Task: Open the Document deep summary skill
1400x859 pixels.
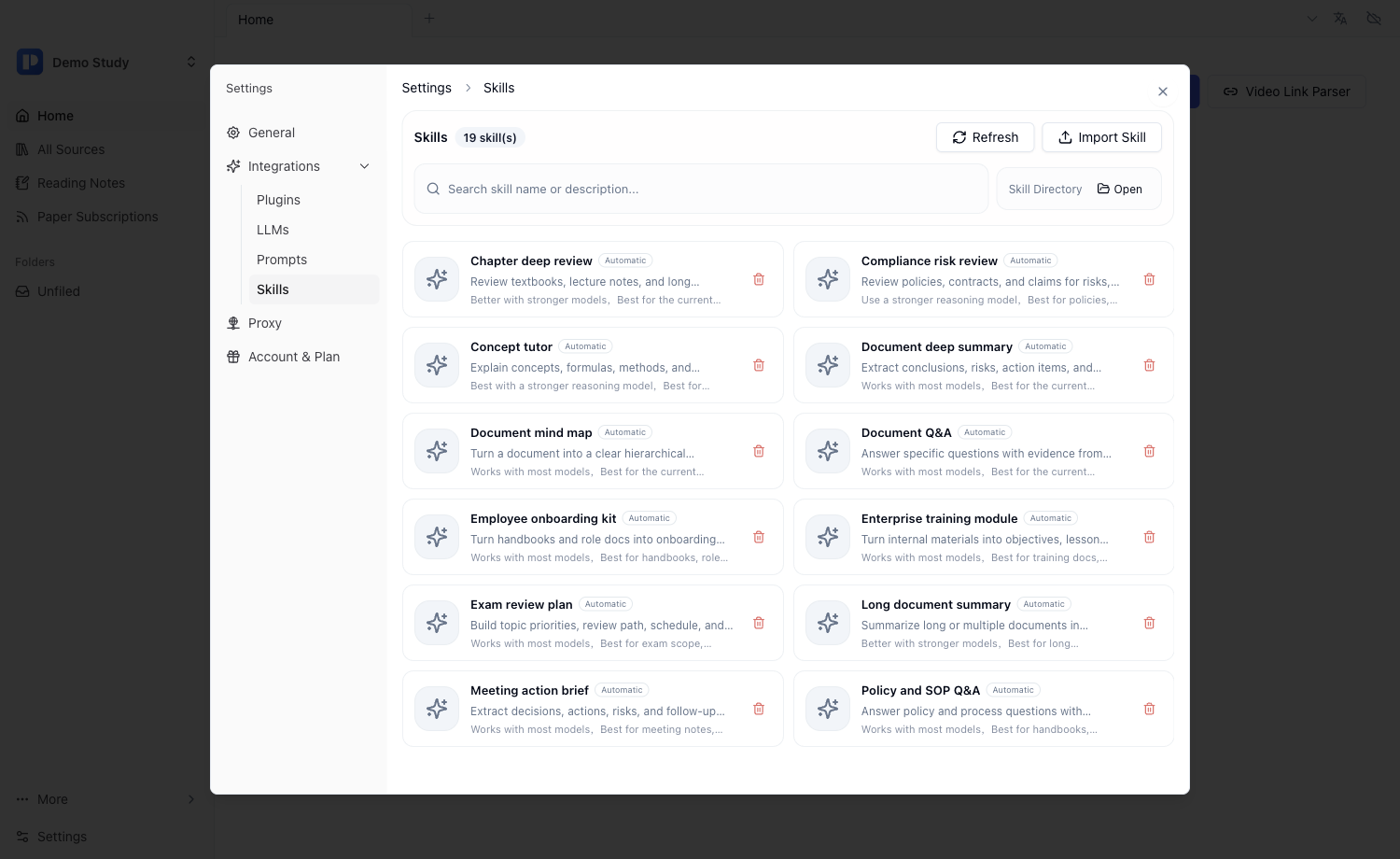Action: 984,365
